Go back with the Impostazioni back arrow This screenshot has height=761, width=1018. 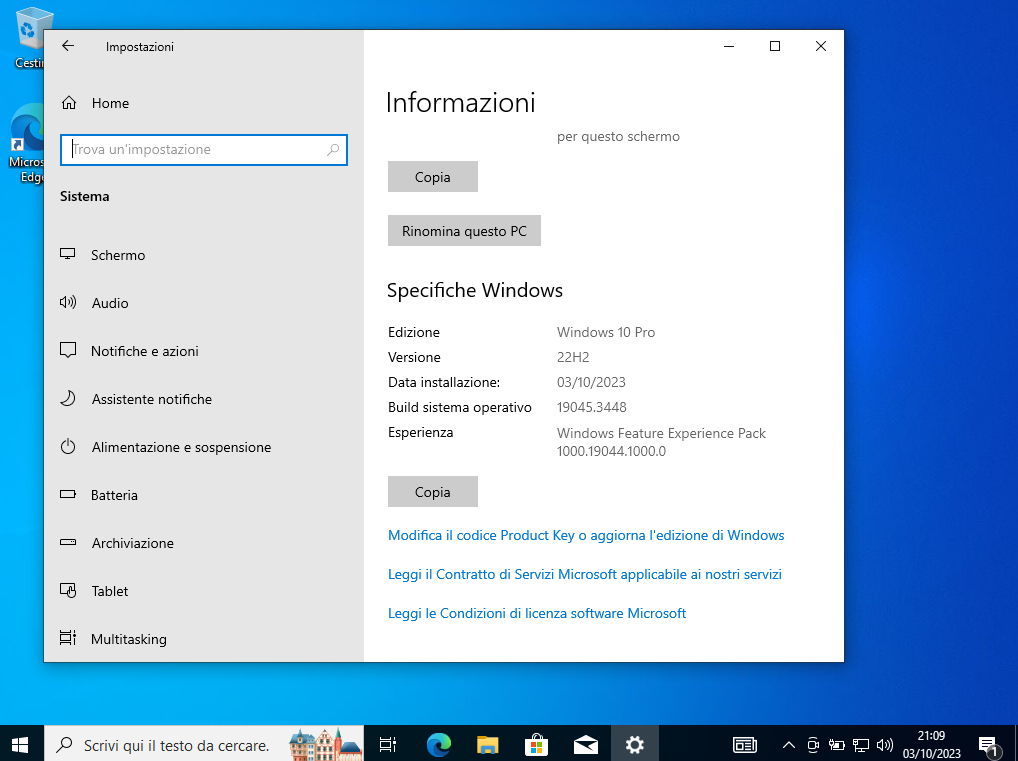[x=68, y=46]
